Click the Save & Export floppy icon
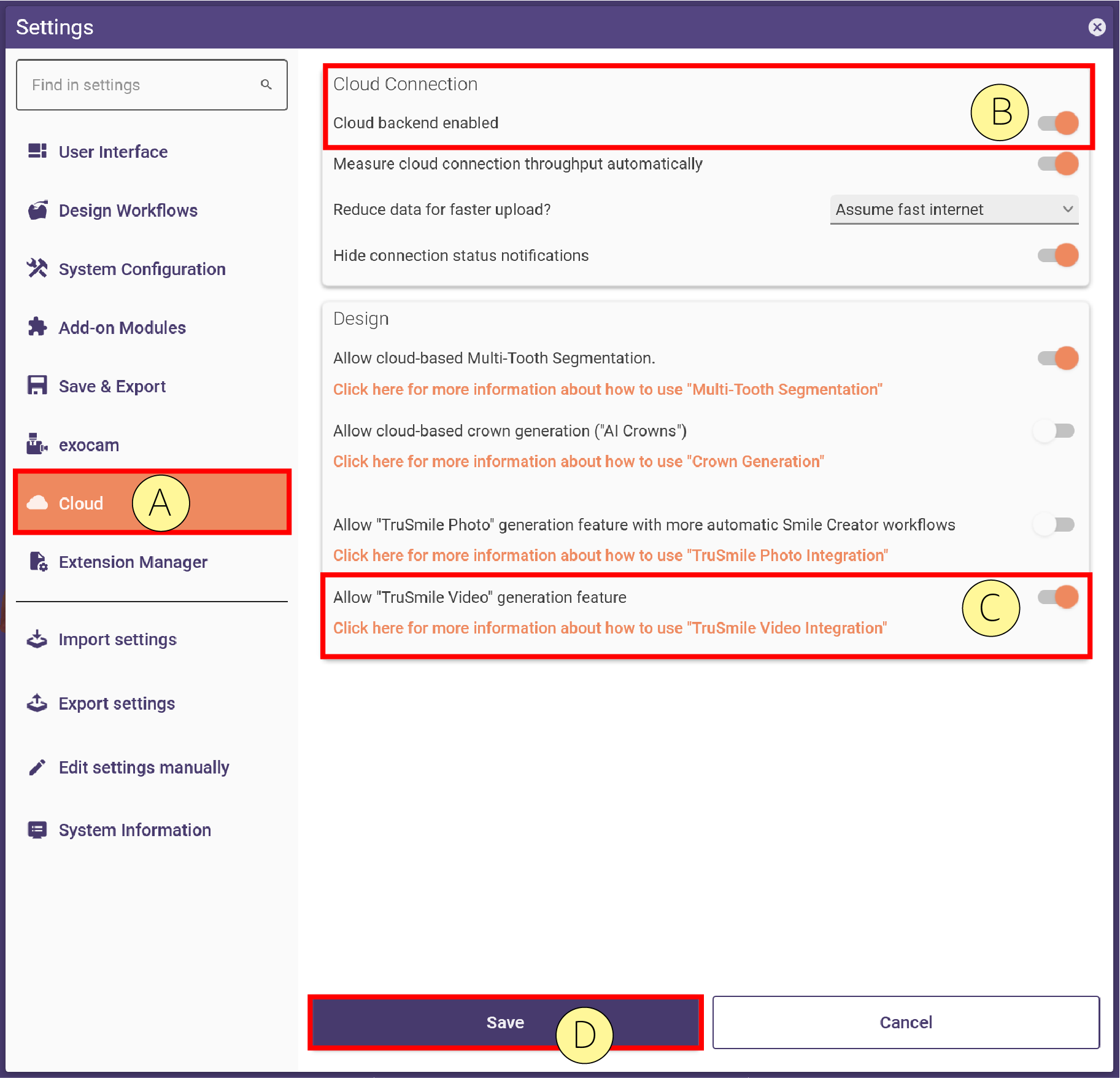1120x1078 pixels. tap(37, 386)
